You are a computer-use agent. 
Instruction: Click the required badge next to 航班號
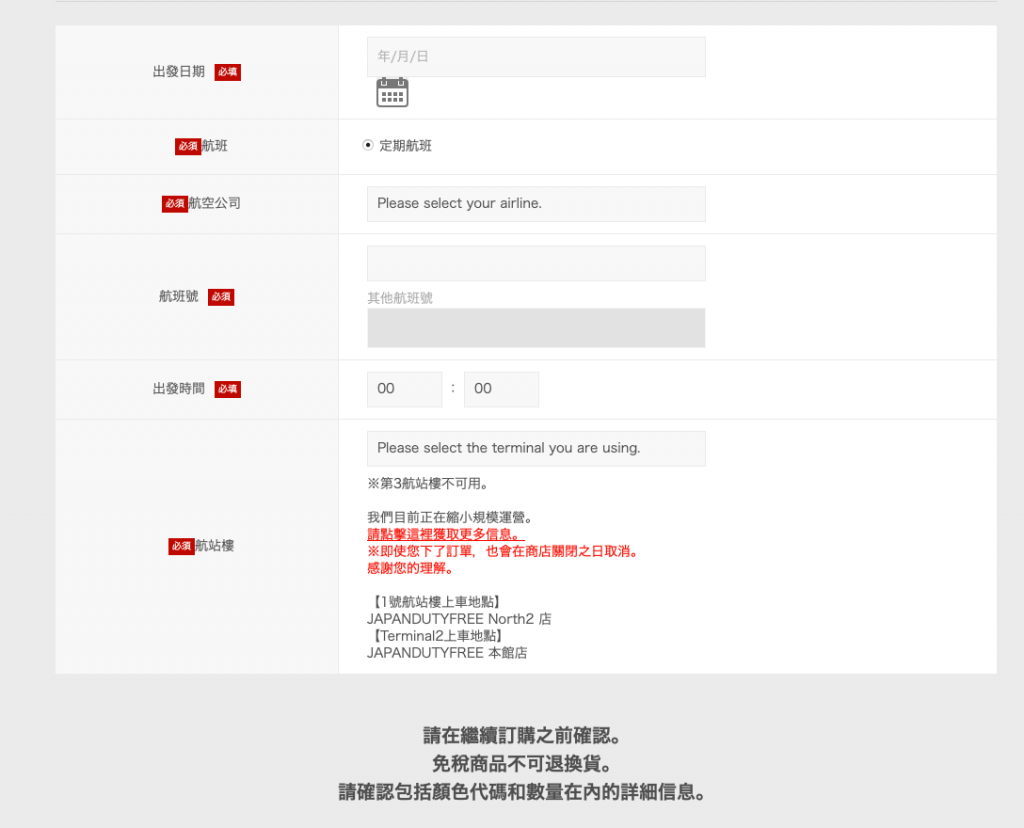[x=221, y=297]
